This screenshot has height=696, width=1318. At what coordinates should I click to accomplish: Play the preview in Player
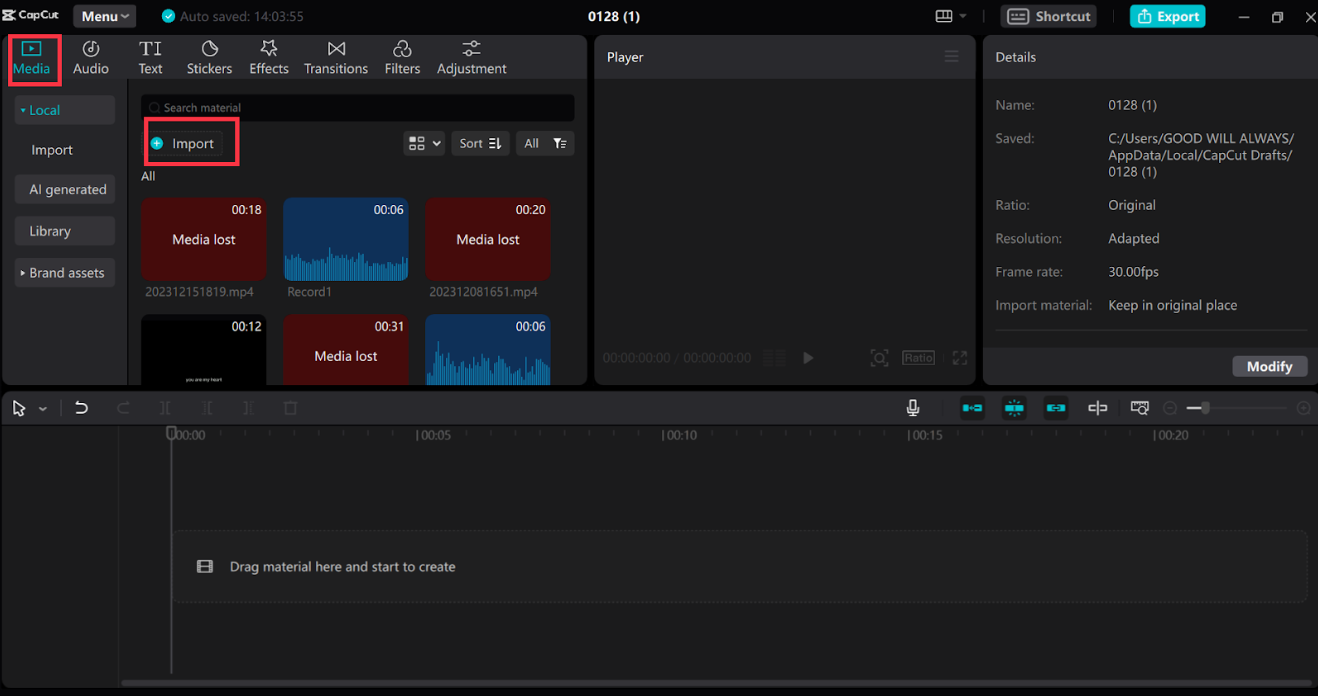pyautogui.click(x=808, y=358)
